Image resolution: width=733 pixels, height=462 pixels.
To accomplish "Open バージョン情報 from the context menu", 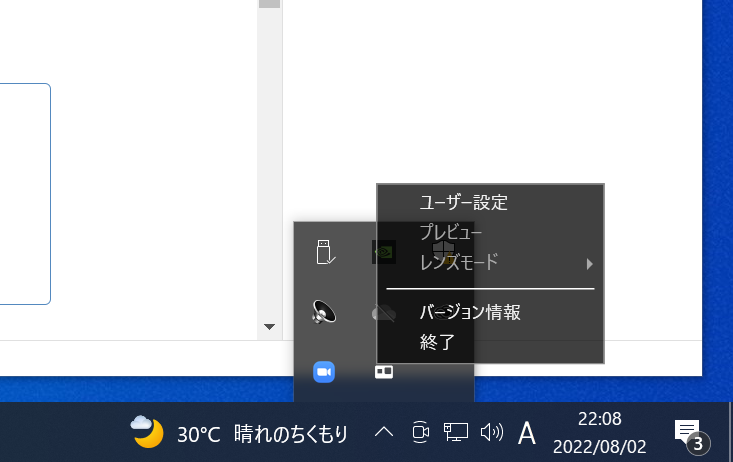I will pyautogui.click(x=490, y=312).
